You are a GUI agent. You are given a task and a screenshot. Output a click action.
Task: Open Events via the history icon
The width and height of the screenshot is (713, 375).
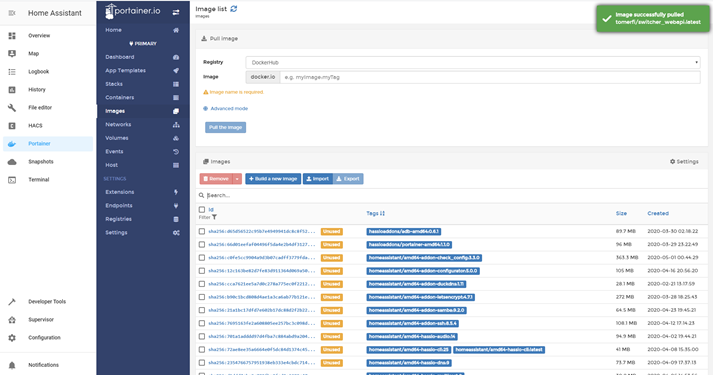pos(176,152)
